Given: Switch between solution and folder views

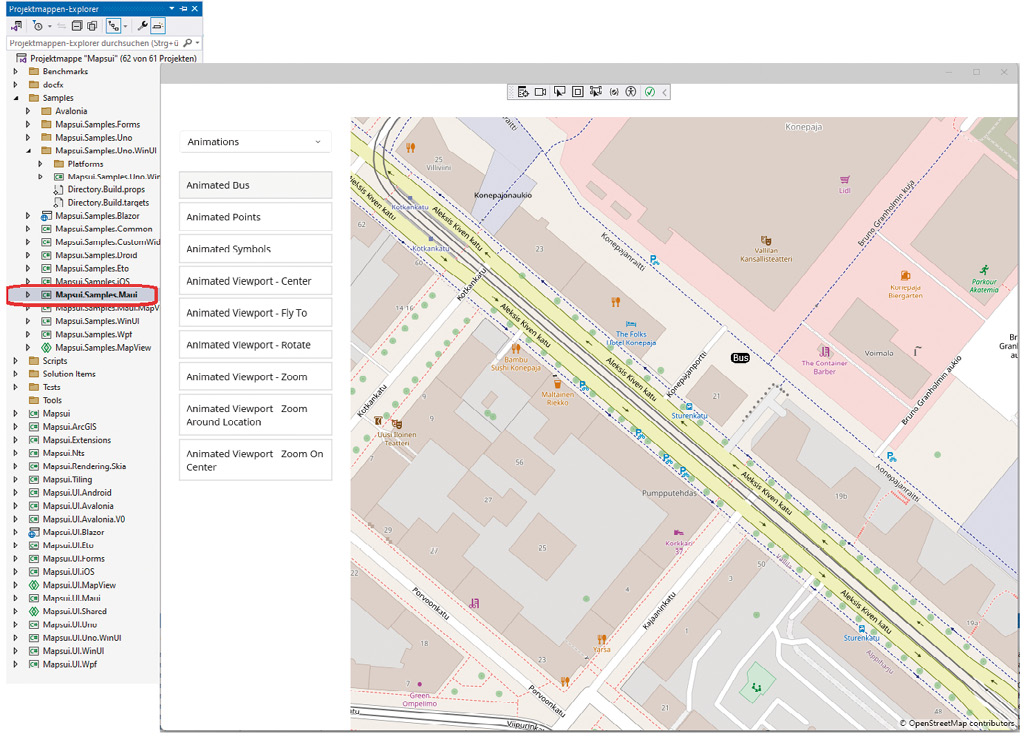Looking at the screenshot, I should [x=16, y=26].
